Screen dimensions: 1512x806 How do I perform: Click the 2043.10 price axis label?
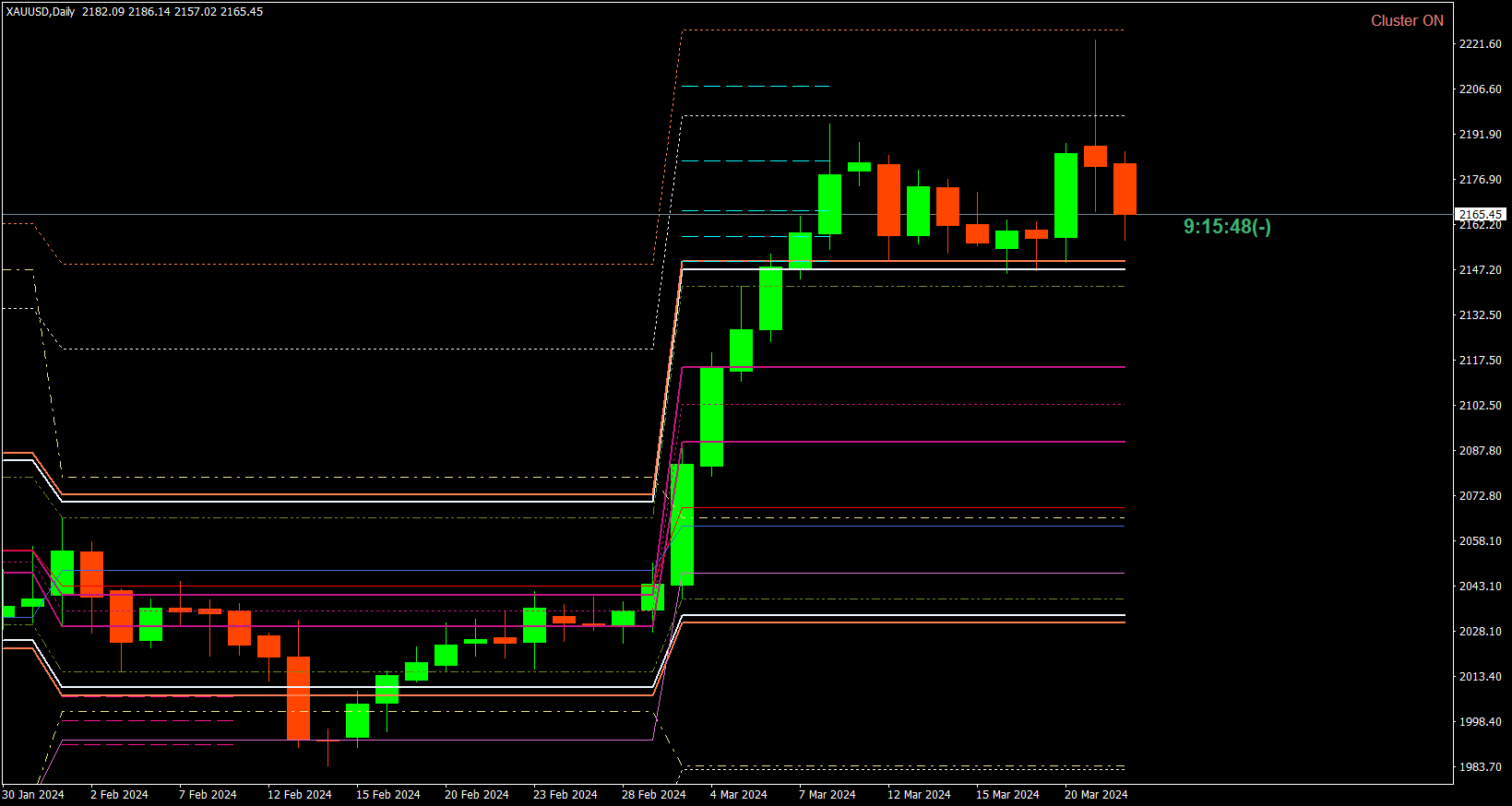coord(1480,587)
